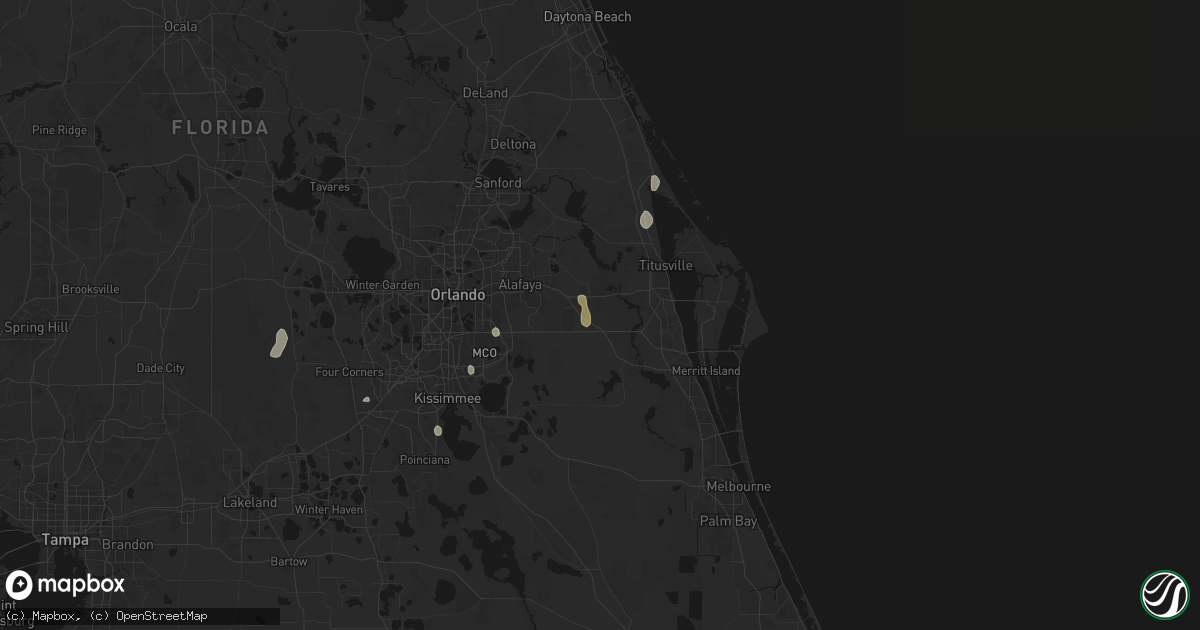Screen dimensions: 1200x630
Task: Select the Four Corners label
Action: tap(349, 372)
